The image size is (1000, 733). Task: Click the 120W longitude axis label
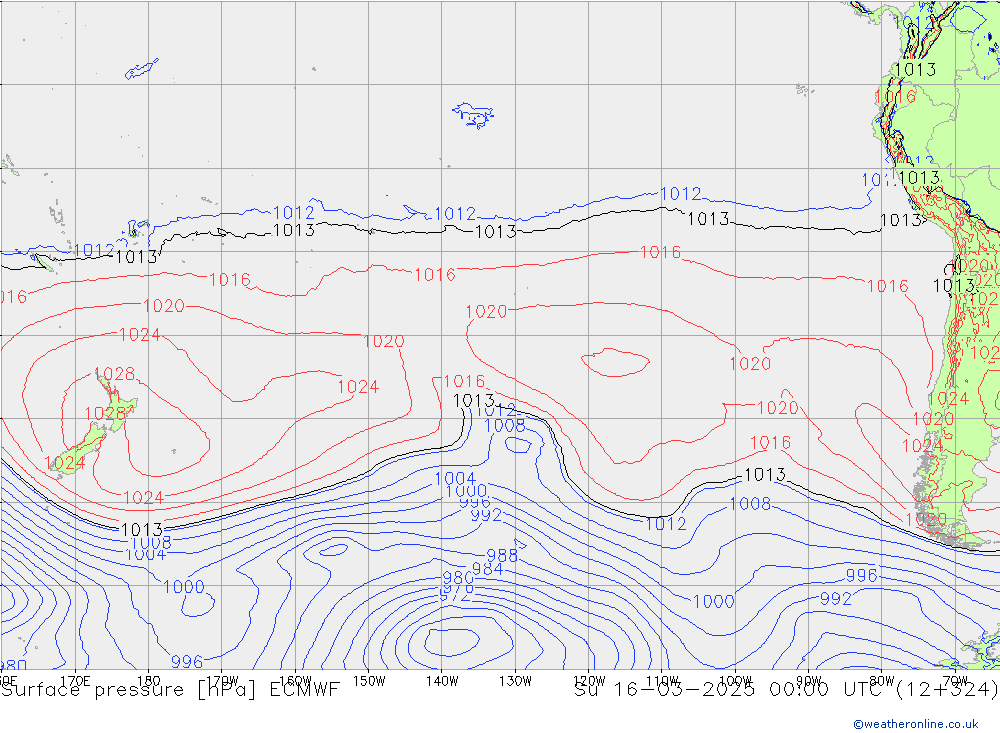tap(589, 681)
